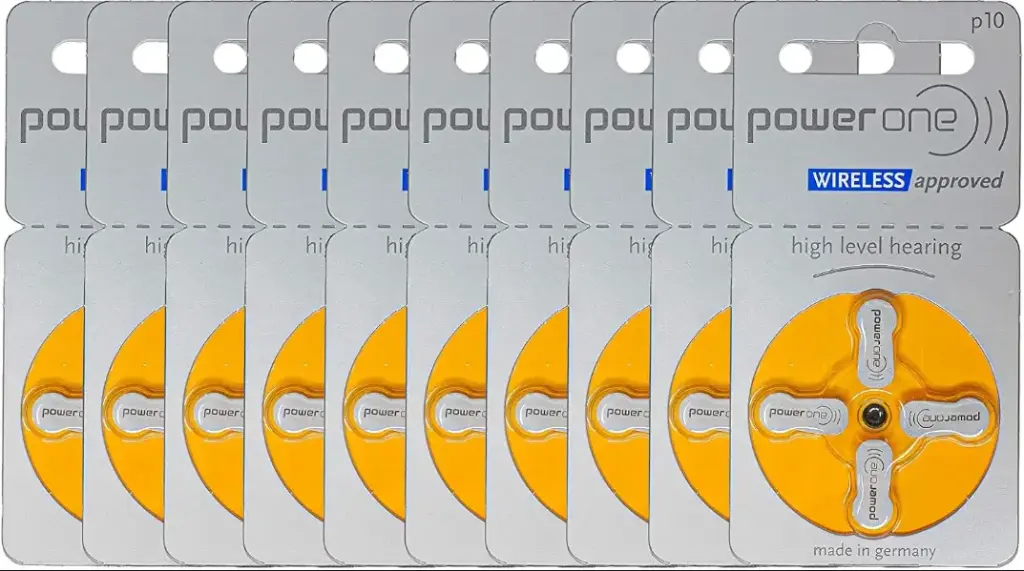1024x571 pixels.
Task: Click the left battery tab of the front pack
Action: point(802,414)
